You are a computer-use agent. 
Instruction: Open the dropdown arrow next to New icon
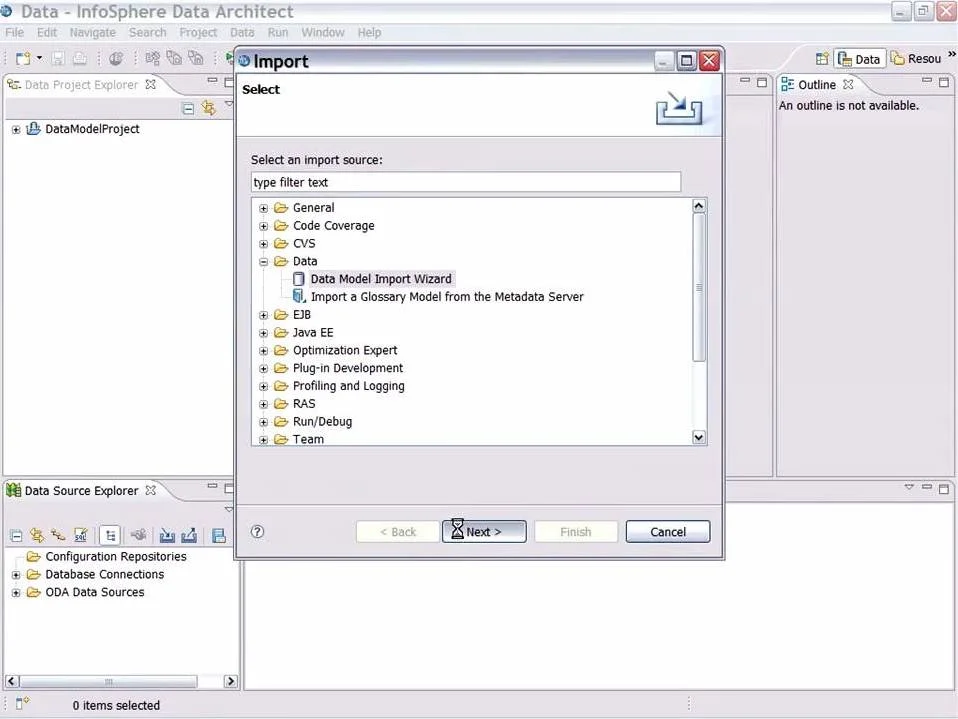[x=40, y=59]
